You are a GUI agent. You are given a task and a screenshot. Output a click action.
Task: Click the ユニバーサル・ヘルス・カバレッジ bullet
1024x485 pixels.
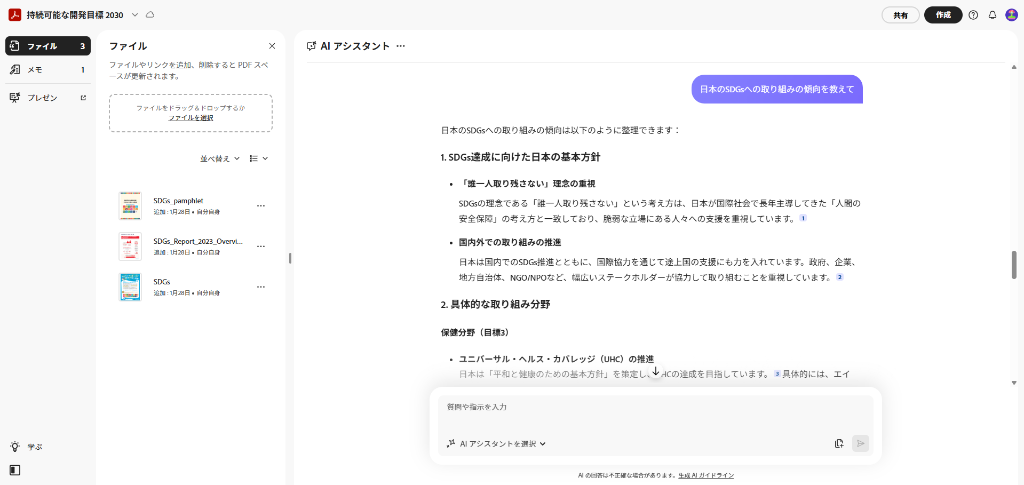(556, 359)
